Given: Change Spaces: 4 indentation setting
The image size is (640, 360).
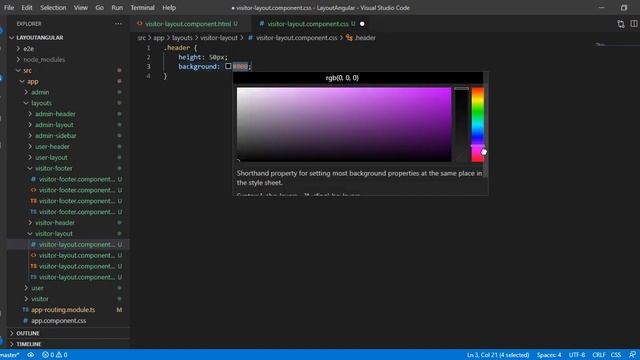Looking at the screenshot, I should [x=549, y=355].
